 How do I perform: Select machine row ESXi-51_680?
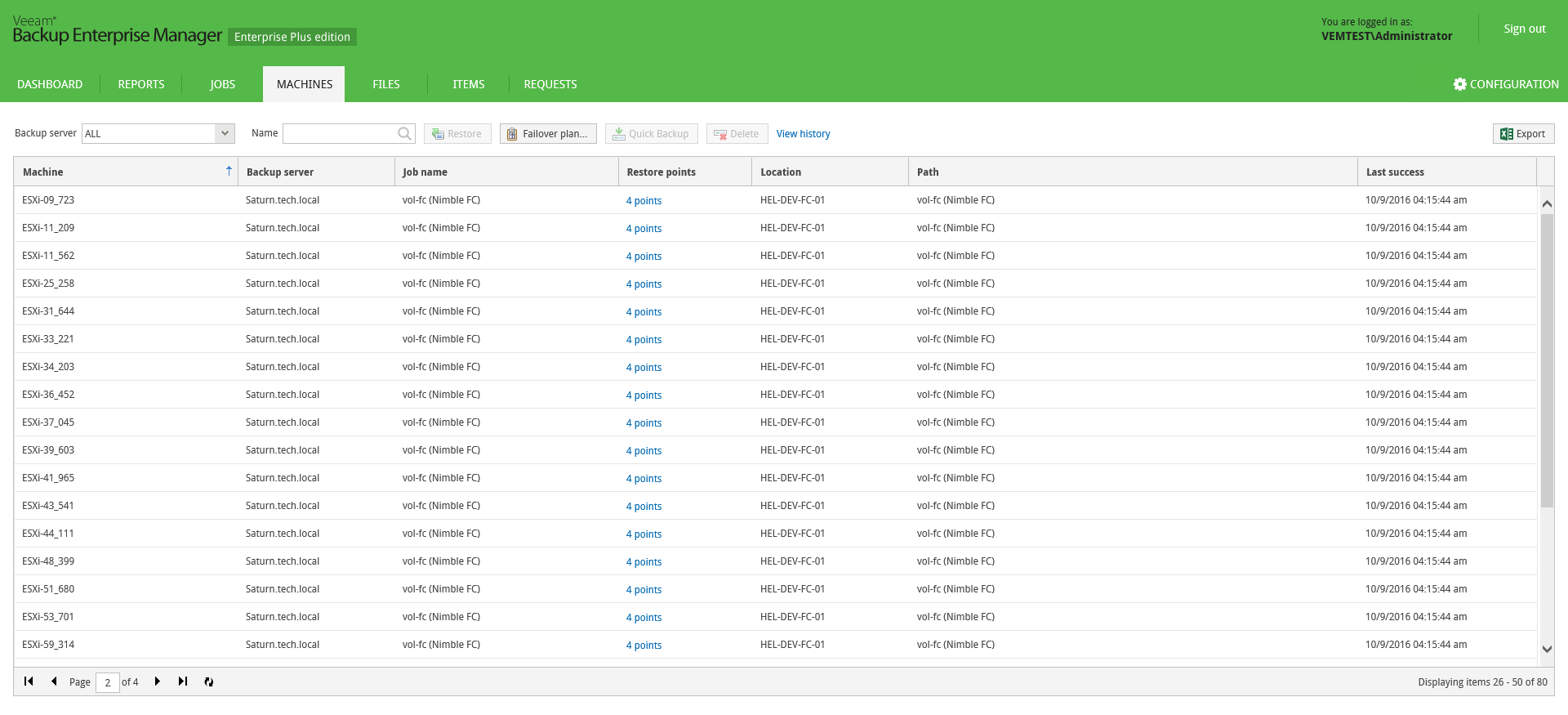775,589
